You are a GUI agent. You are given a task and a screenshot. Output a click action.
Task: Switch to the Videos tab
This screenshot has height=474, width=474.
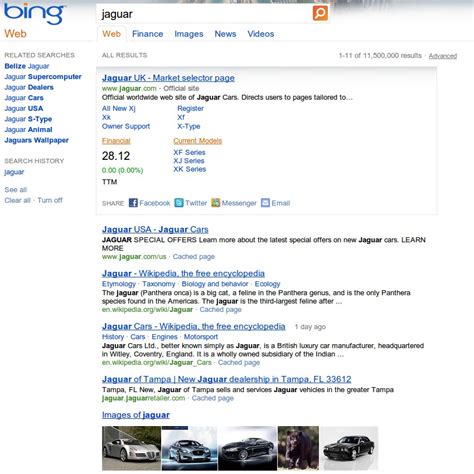tap(261, 34)
